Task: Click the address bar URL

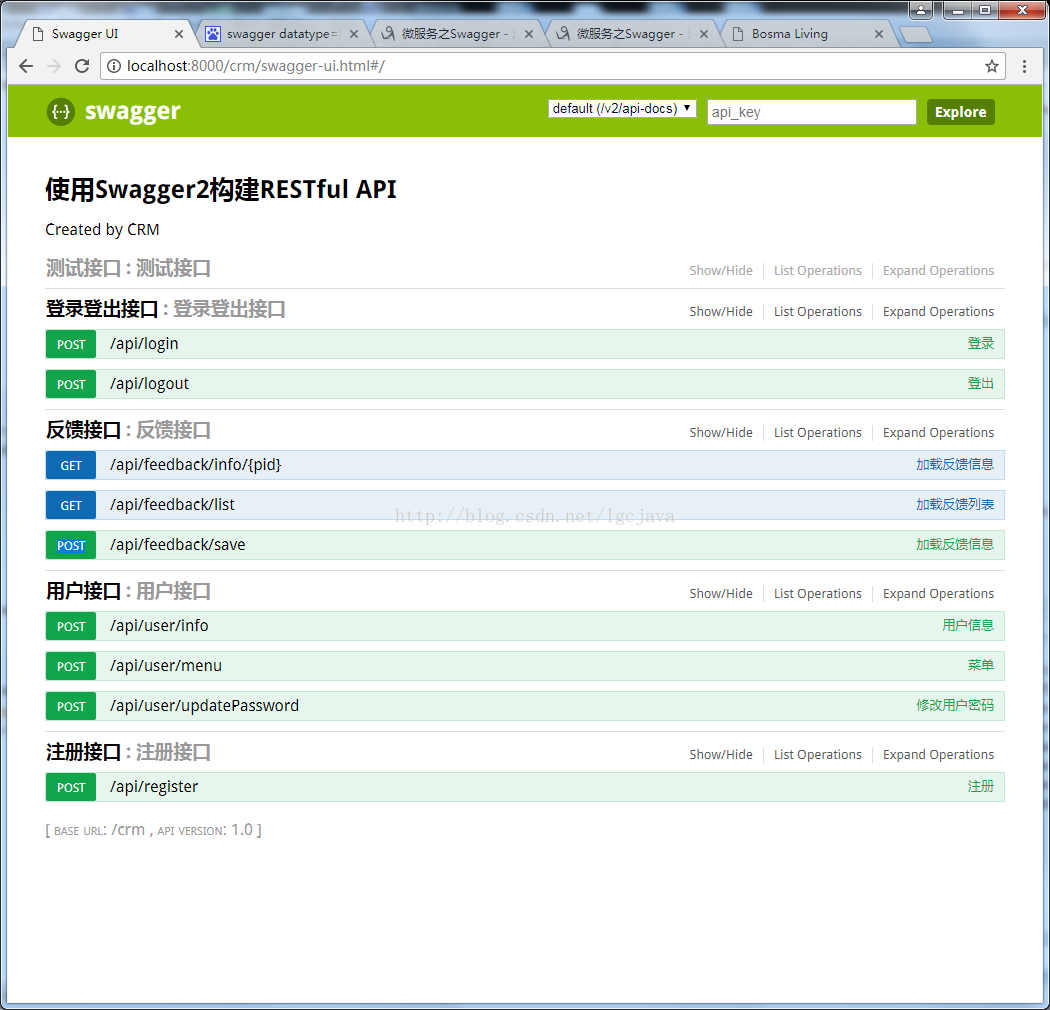Action: [x=255, y=66]
